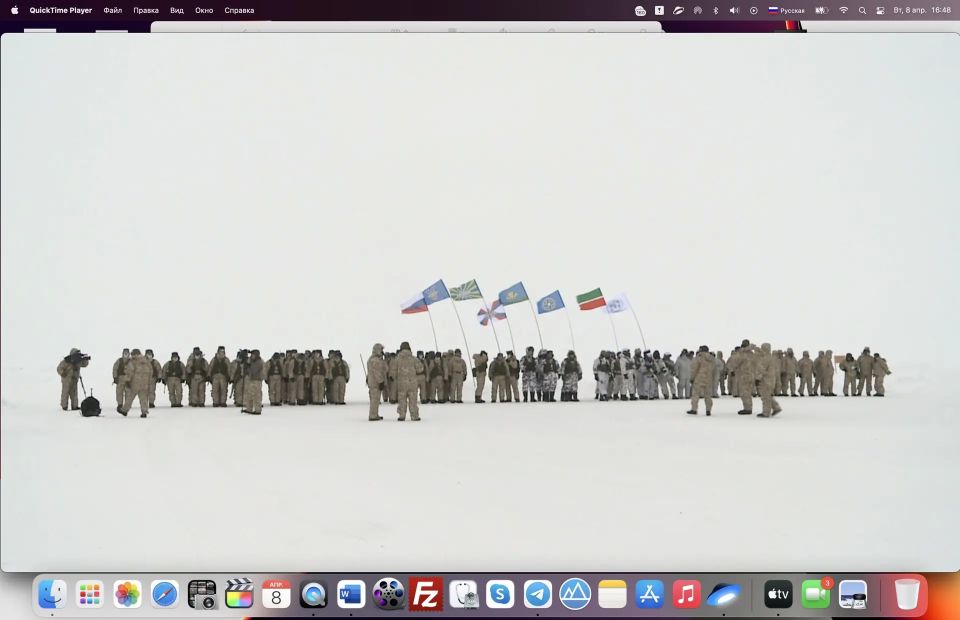
Task: Show battery status in the menu bar
Action: (822, 10)
